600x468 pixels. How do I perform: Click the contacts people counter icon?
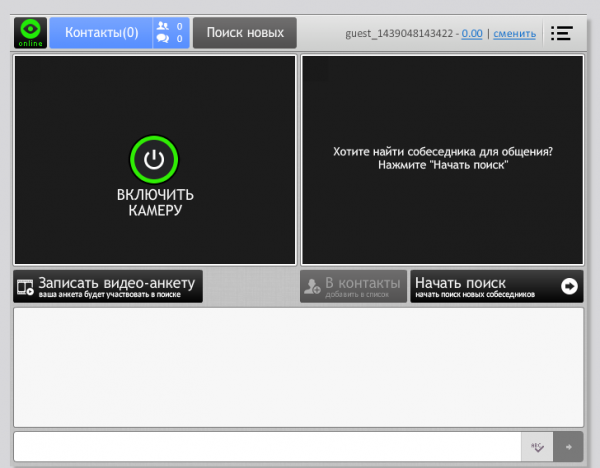(x=163, y=26)
